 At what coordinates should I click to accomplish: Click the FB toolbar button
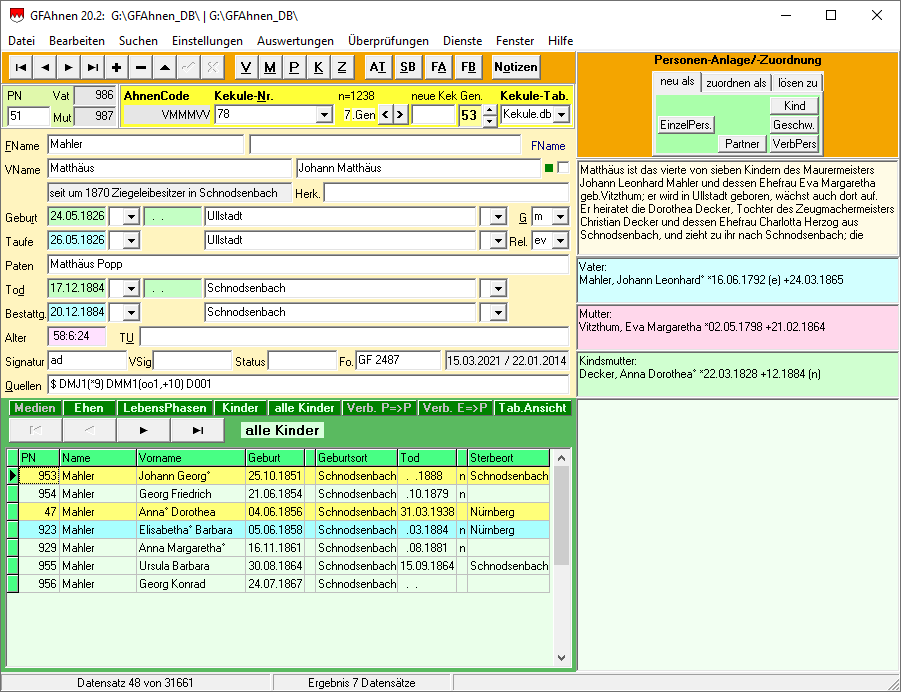(468, 67)
